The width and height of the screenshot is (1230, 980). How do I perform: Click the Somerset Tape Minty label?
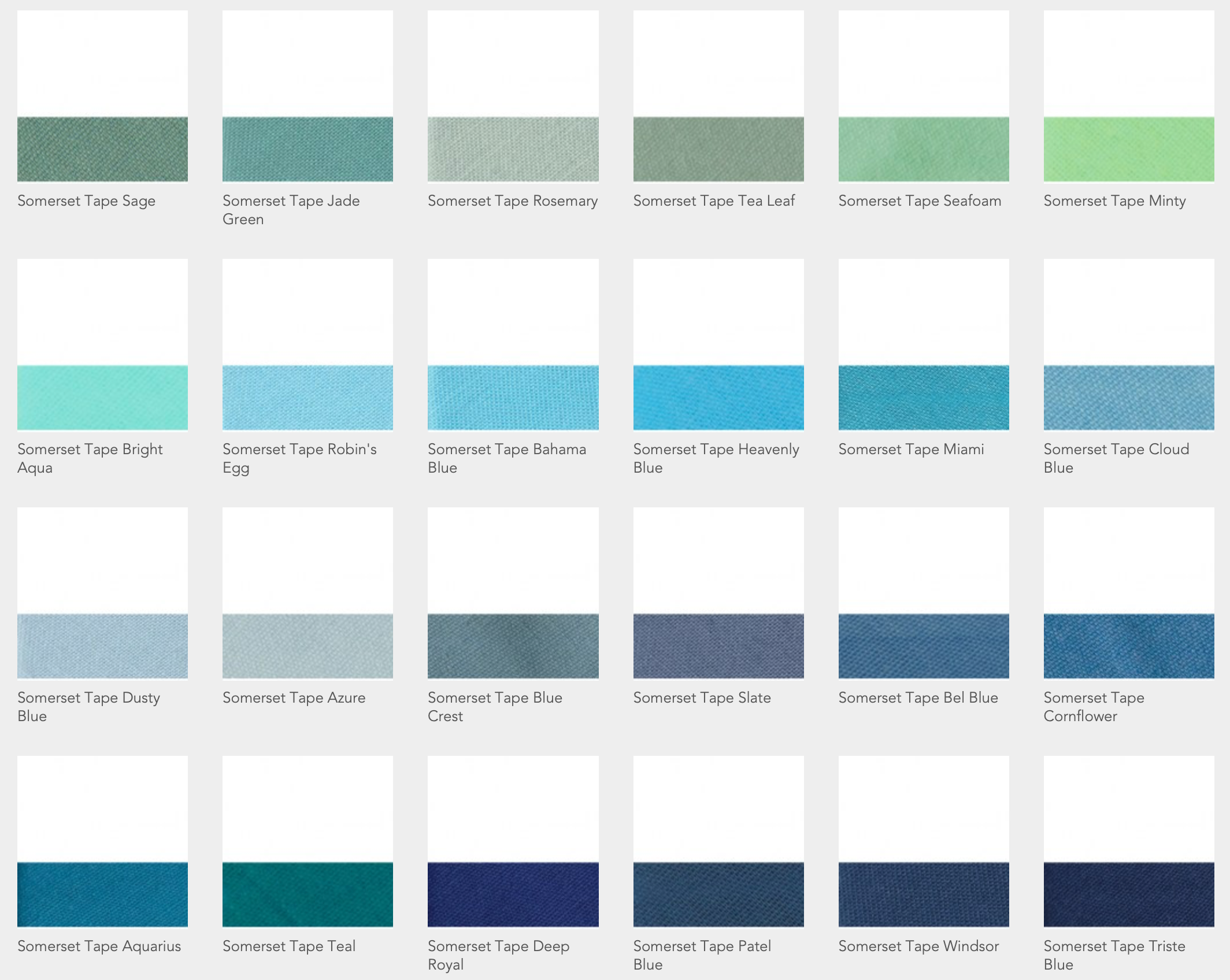click(x=1114, y=201)
